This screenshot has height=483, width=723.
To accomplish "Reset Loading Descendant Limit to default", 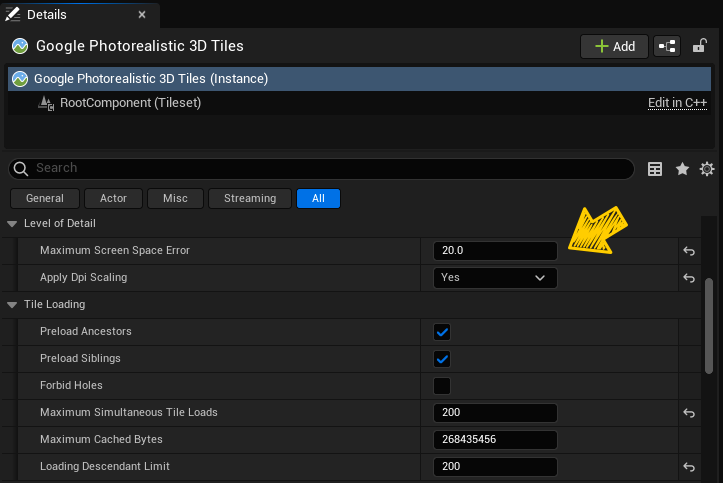I will tap(689, 467).
